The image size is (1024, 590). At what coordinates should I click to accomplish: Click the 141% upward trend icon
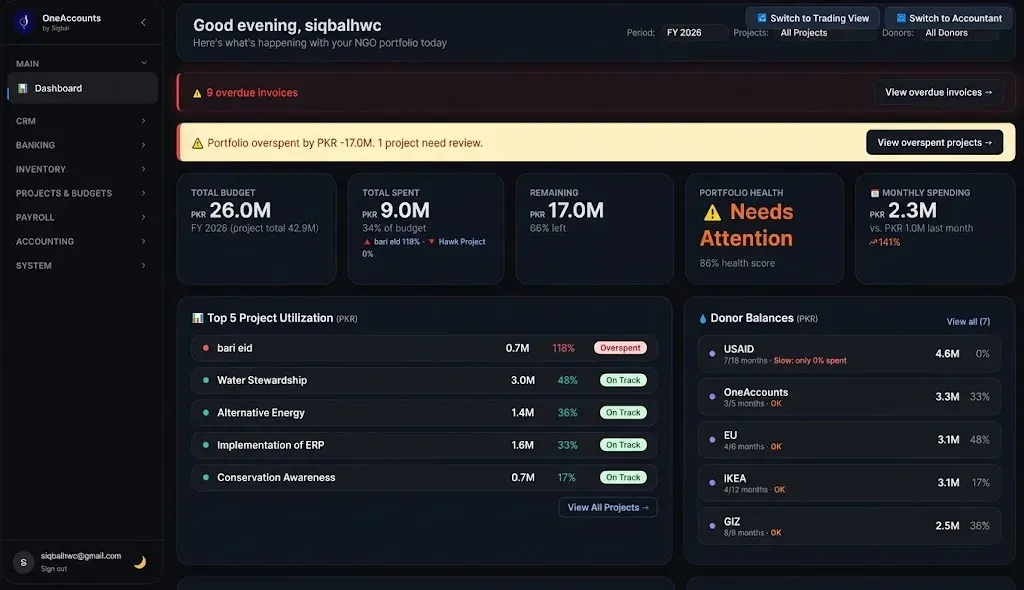click(x=873, y=242)
